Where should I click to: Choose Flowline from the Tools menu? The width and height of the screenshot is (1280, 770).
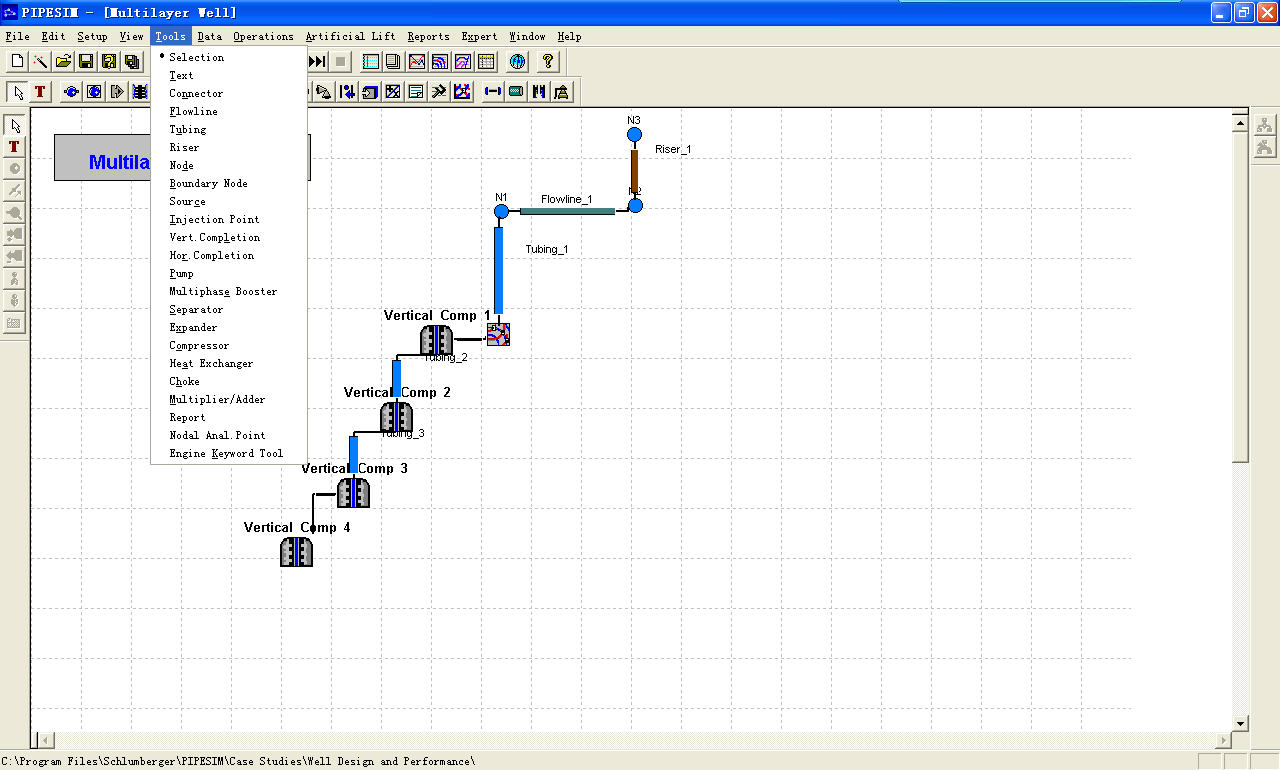coord(229,111)
